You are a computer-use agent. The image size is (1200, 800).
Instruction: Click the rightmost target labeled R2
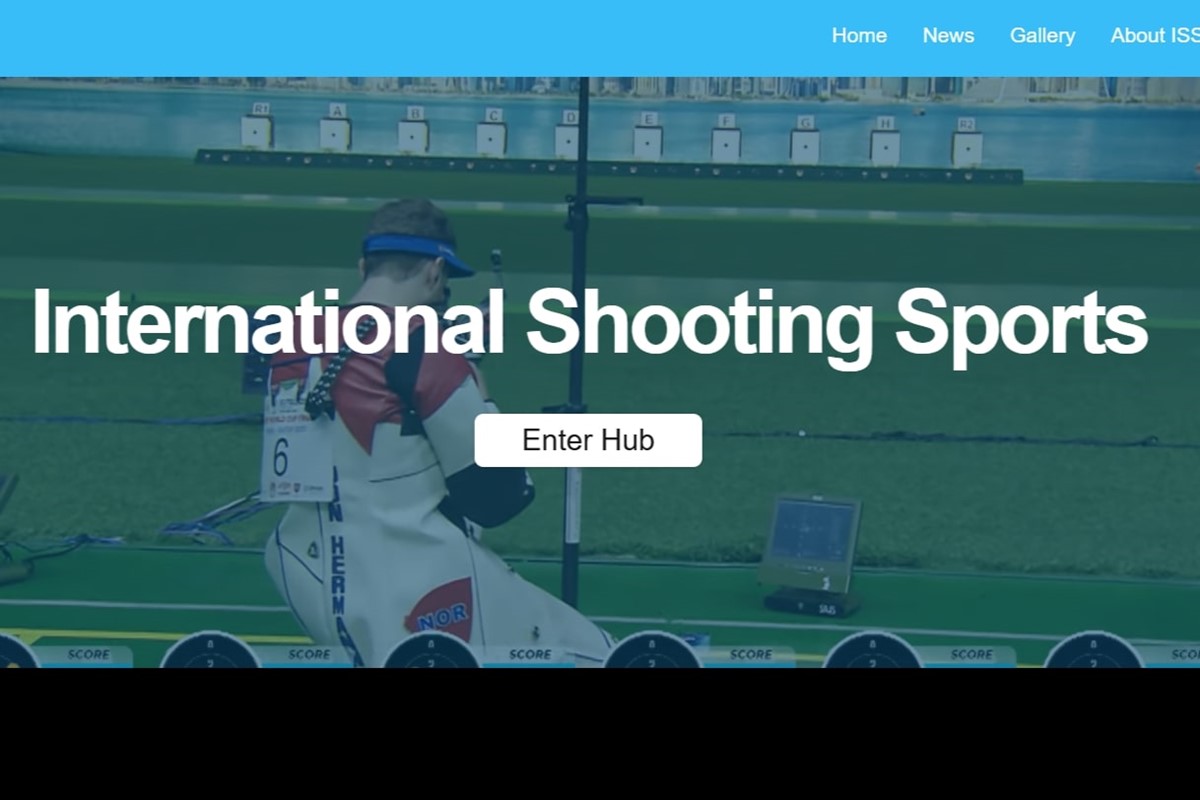pyautogui.click(x=966, y=147)
